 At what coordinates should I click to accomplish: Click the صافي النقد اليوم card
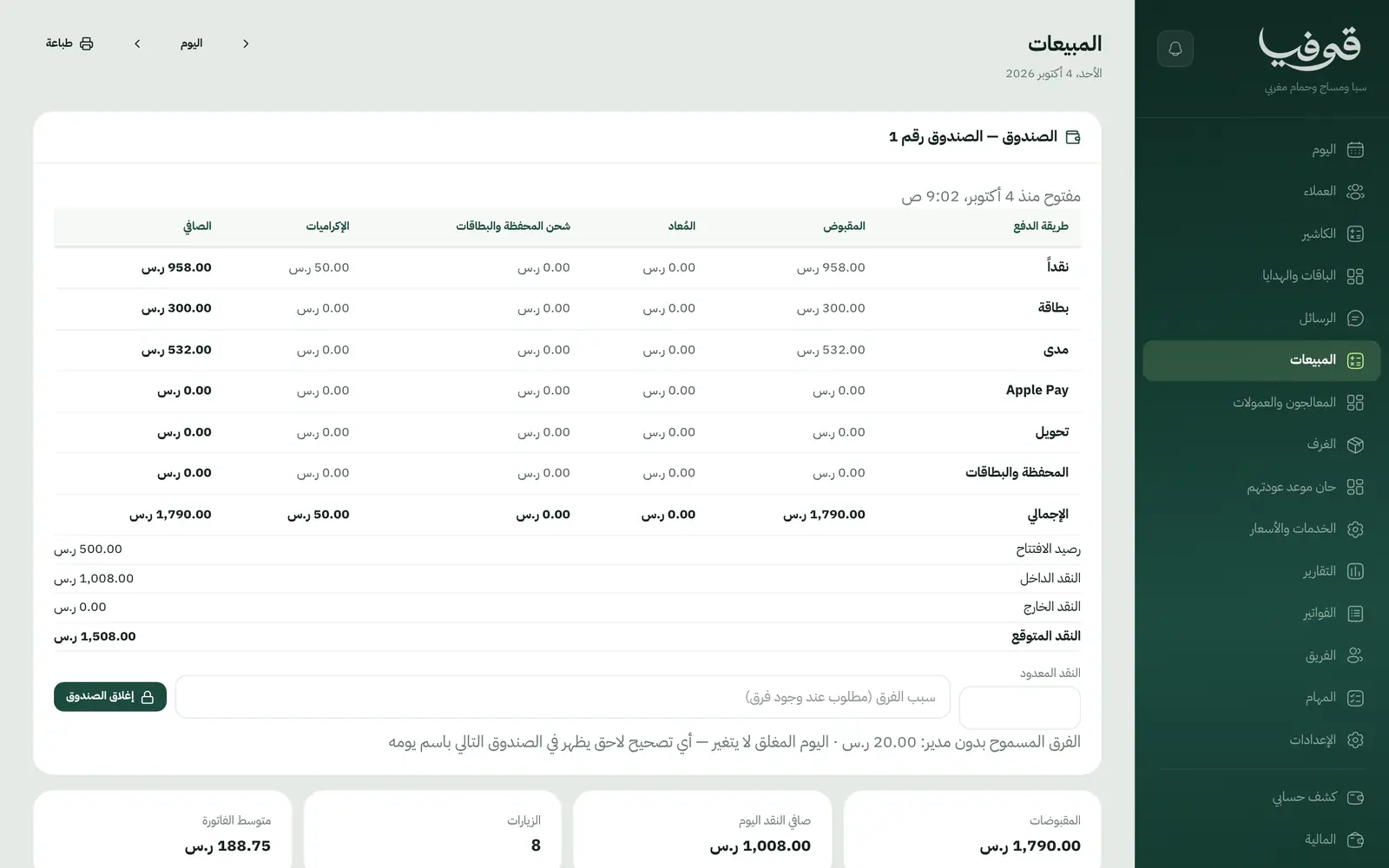point(702,829)
